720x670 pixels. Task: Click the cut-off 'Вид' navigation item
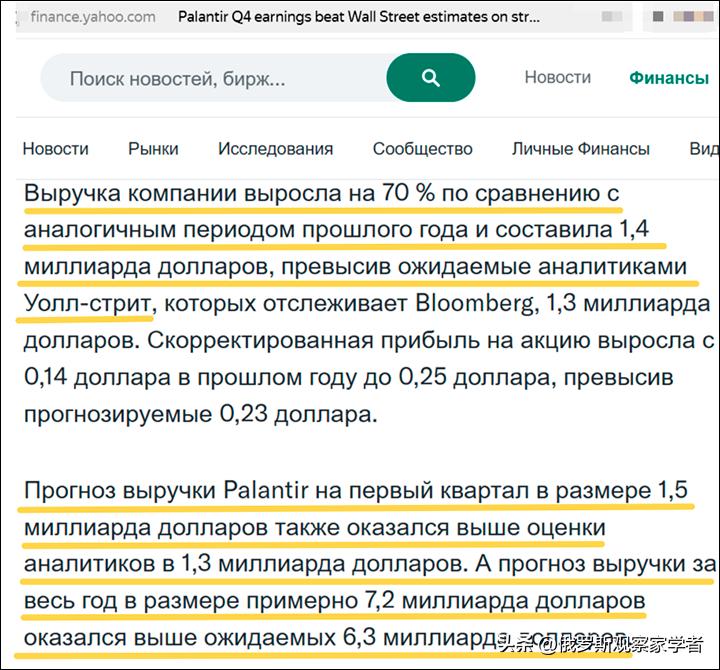[x=703, y=148]
